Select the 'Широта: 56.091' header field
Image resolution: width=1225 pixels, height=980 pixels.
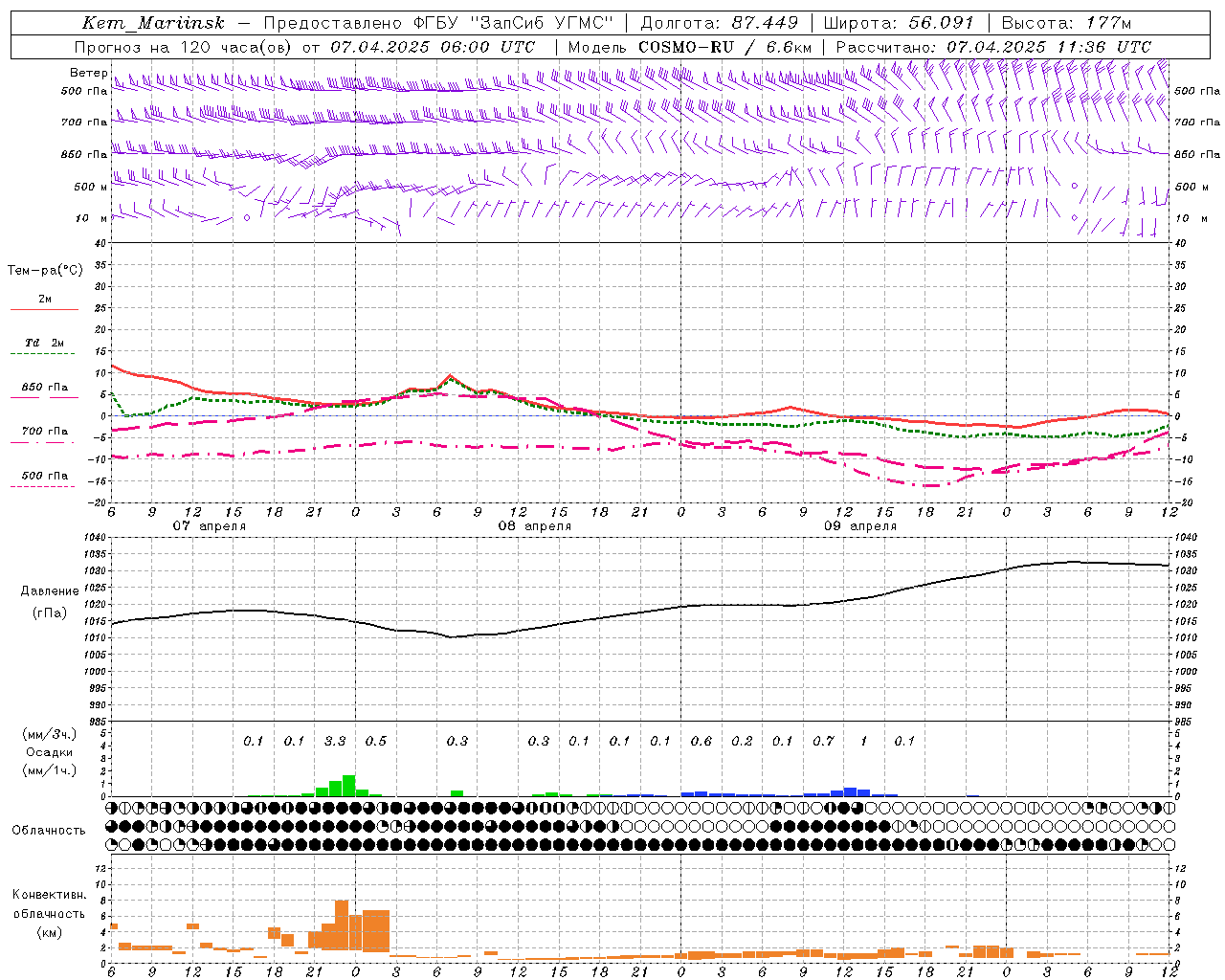click(899, 23)
